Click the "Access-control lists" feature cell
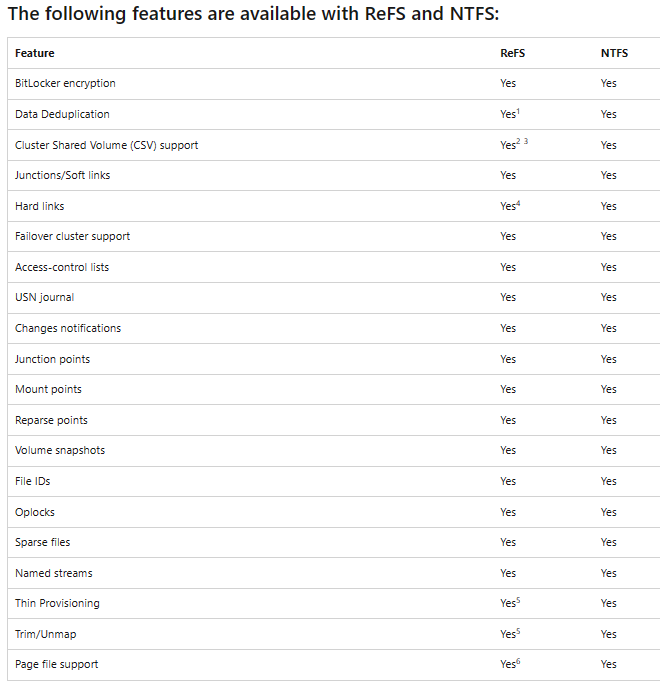The height and width of the screenshot is (687, 660). (62, 267)
